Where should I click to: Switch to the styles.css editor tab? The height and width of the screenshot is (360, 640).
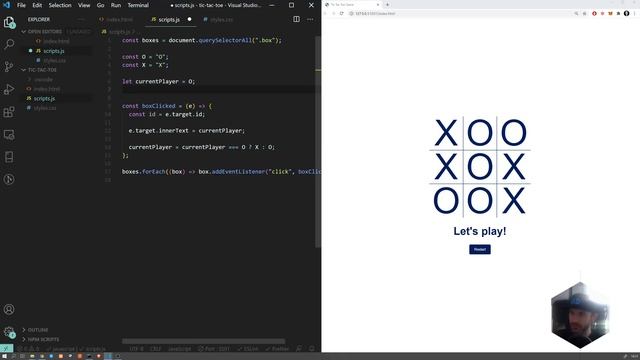tap(218, 19)
